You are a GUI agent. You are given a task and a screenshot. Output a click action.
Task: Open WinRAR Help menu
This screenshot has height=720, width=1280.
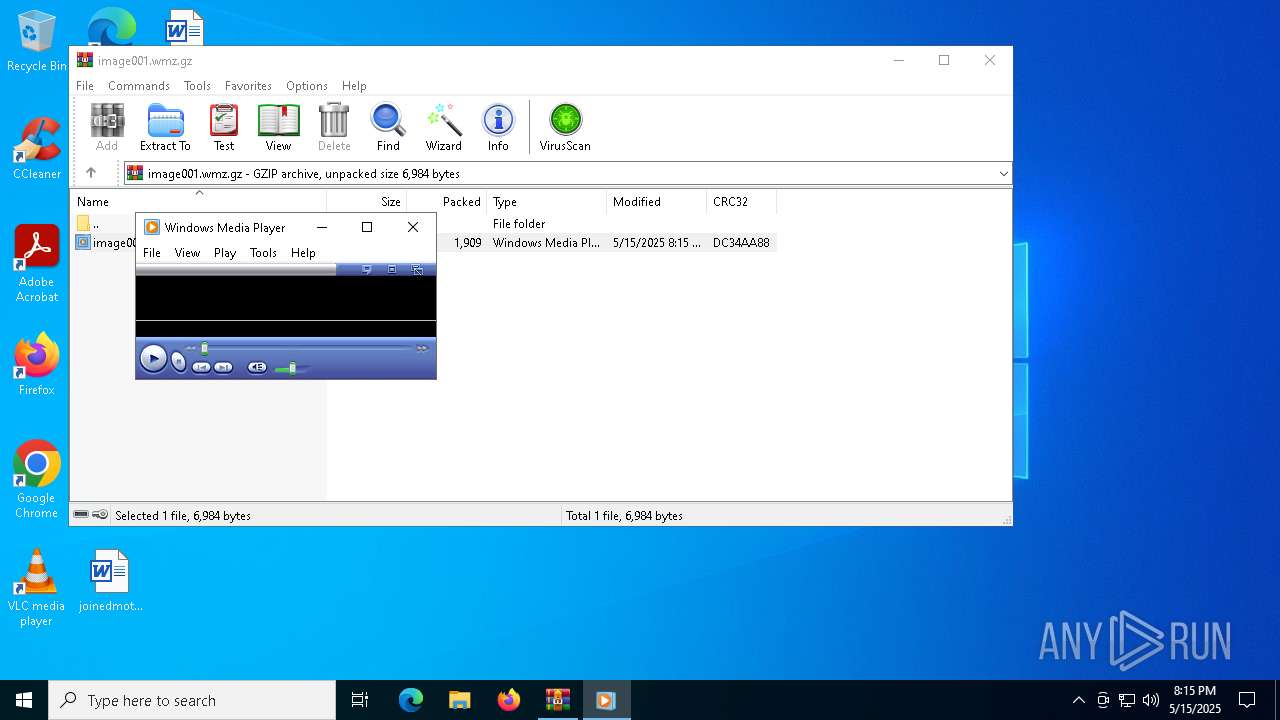[x=354, y=86]
